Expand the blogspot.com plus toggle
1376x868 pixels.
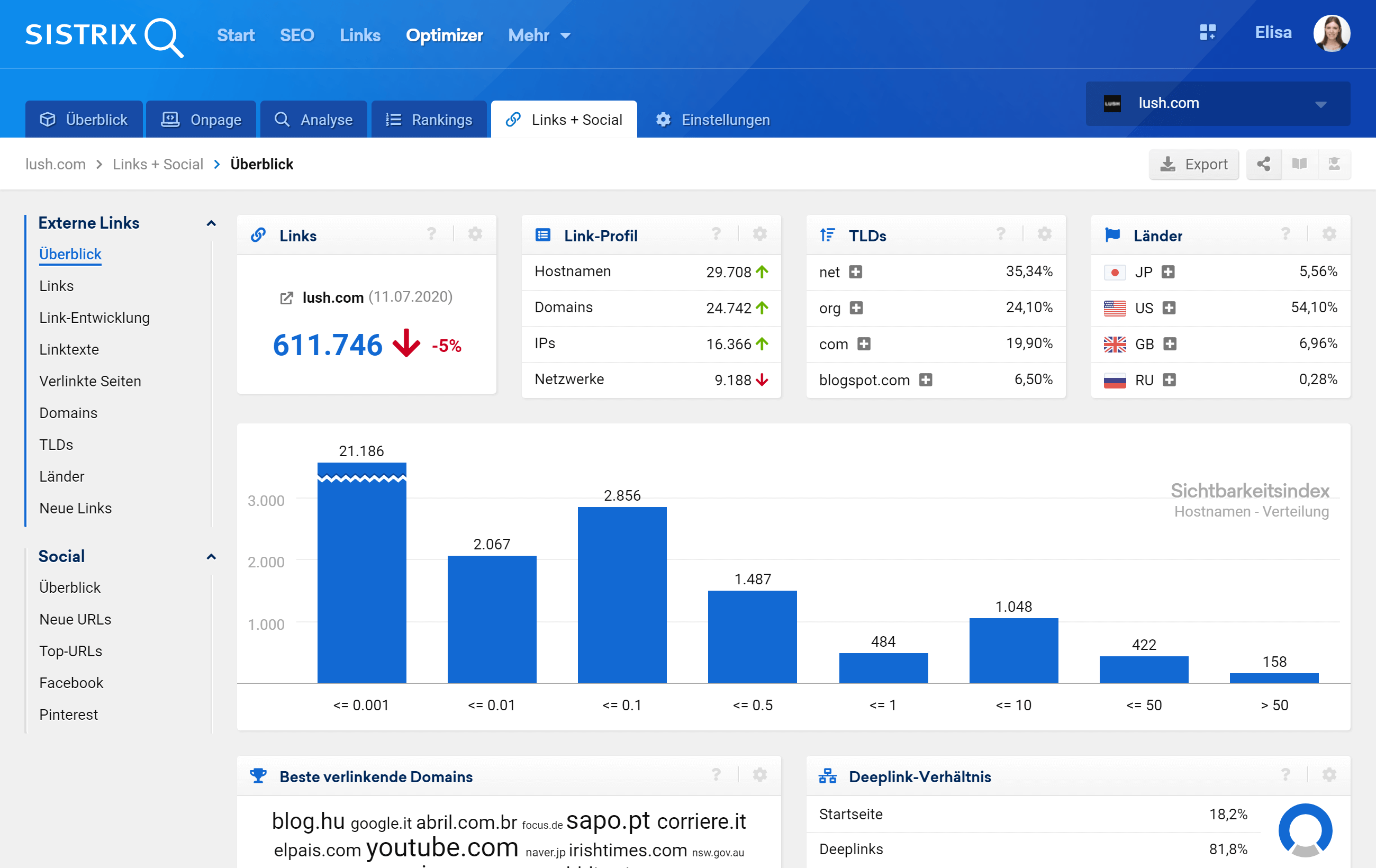pos(926,380)
